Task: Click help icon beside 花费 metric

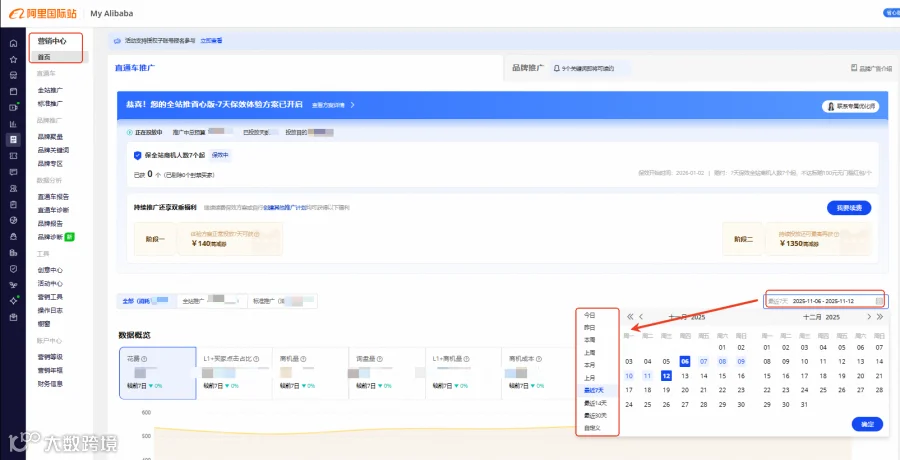Action: pyautogui.click(x=145, y=359)
